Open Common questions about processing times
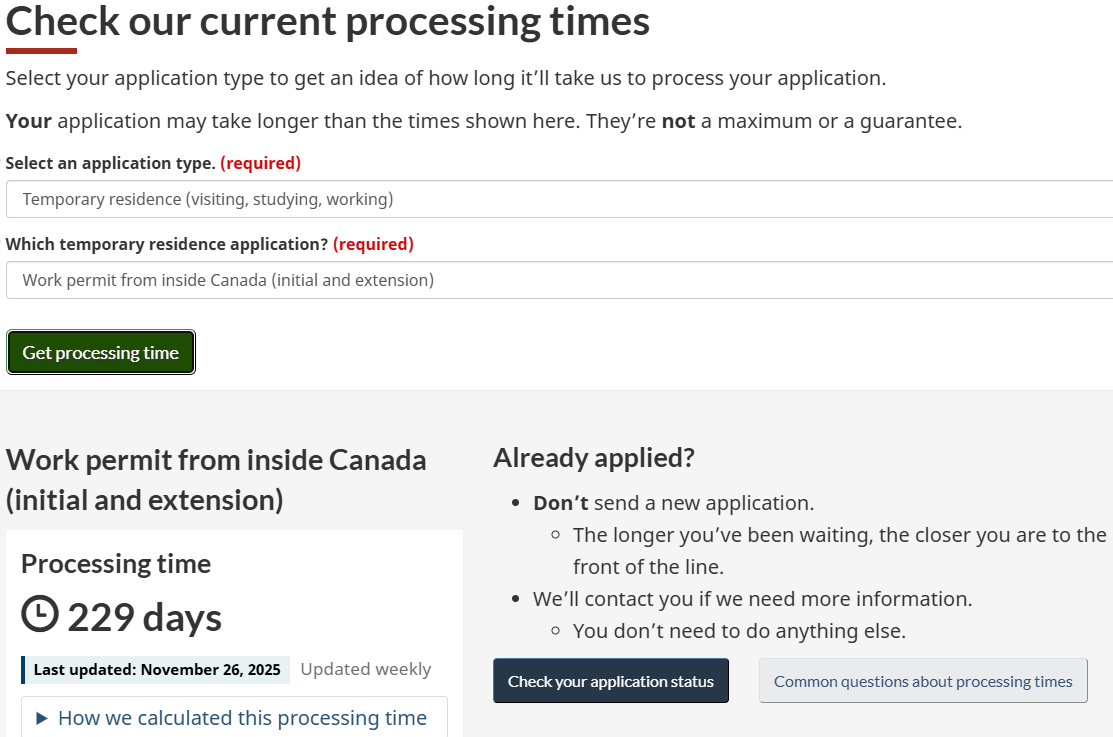This screenshot has width=1113, height=737. (x=922, y=681)
